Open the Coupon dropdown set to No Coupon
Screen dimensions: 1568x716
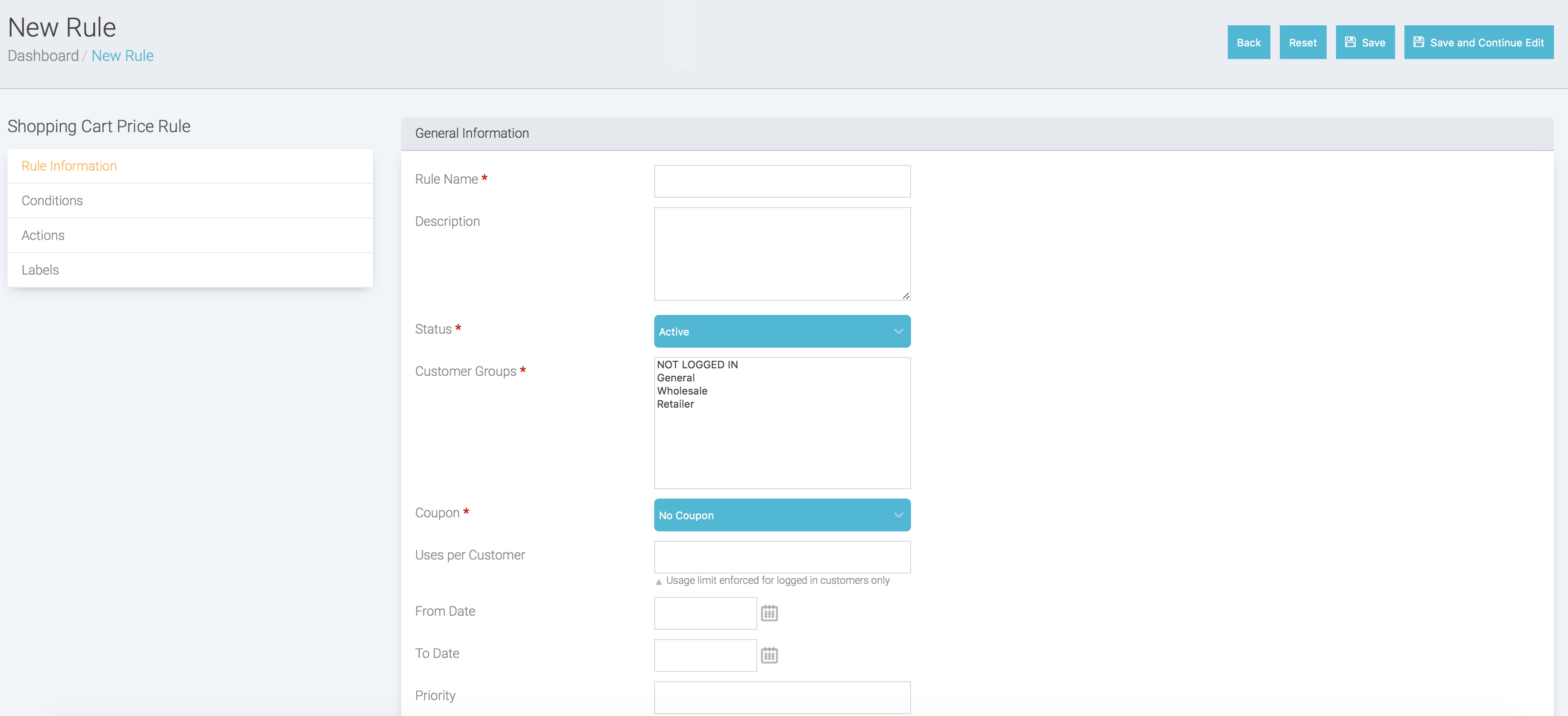click(782, 515)
